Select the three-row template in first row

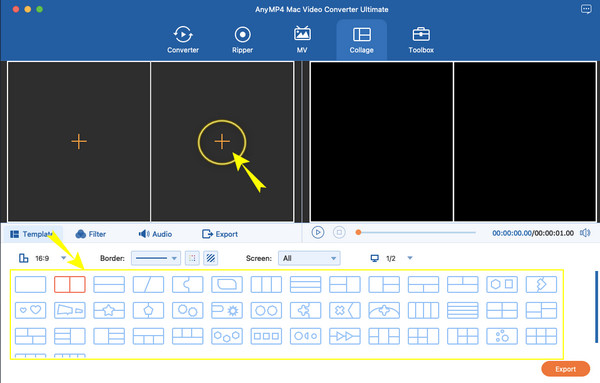305,284
